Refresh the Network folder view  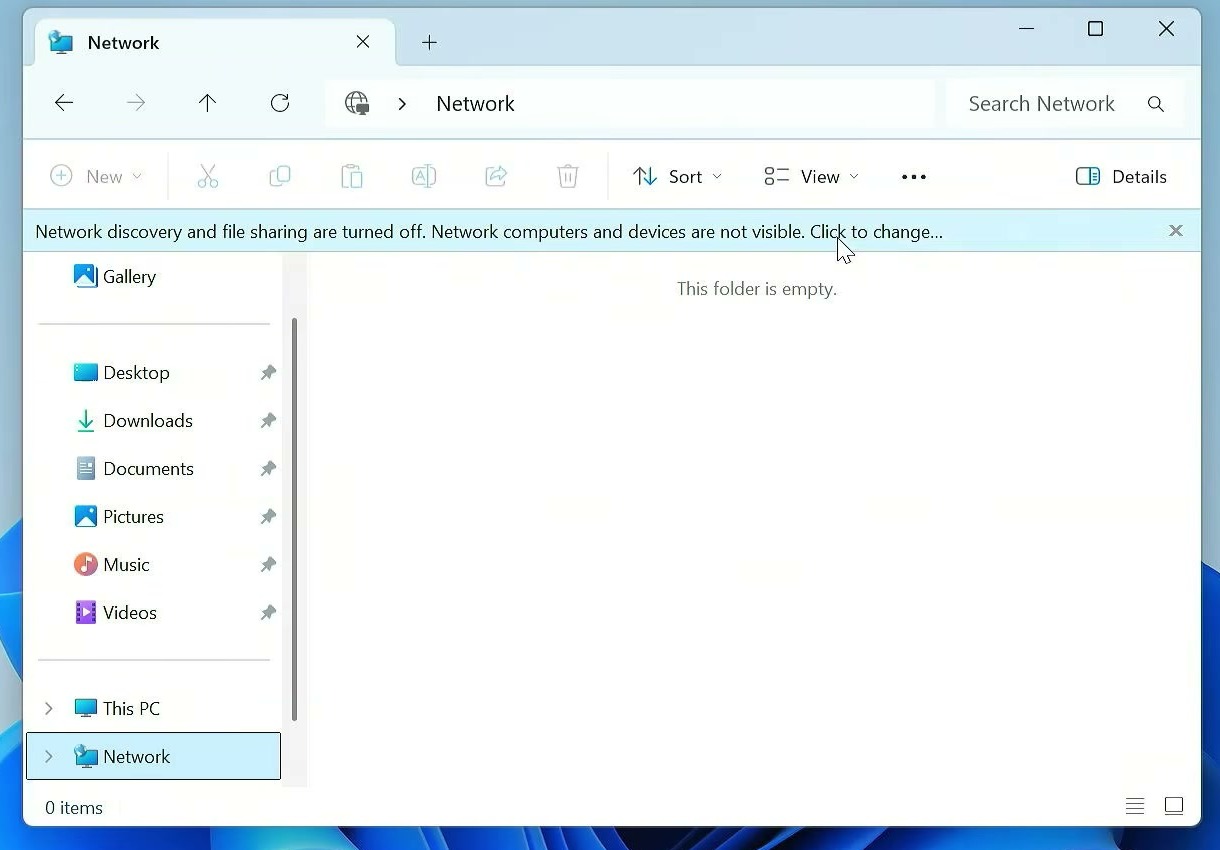[280, 103]
